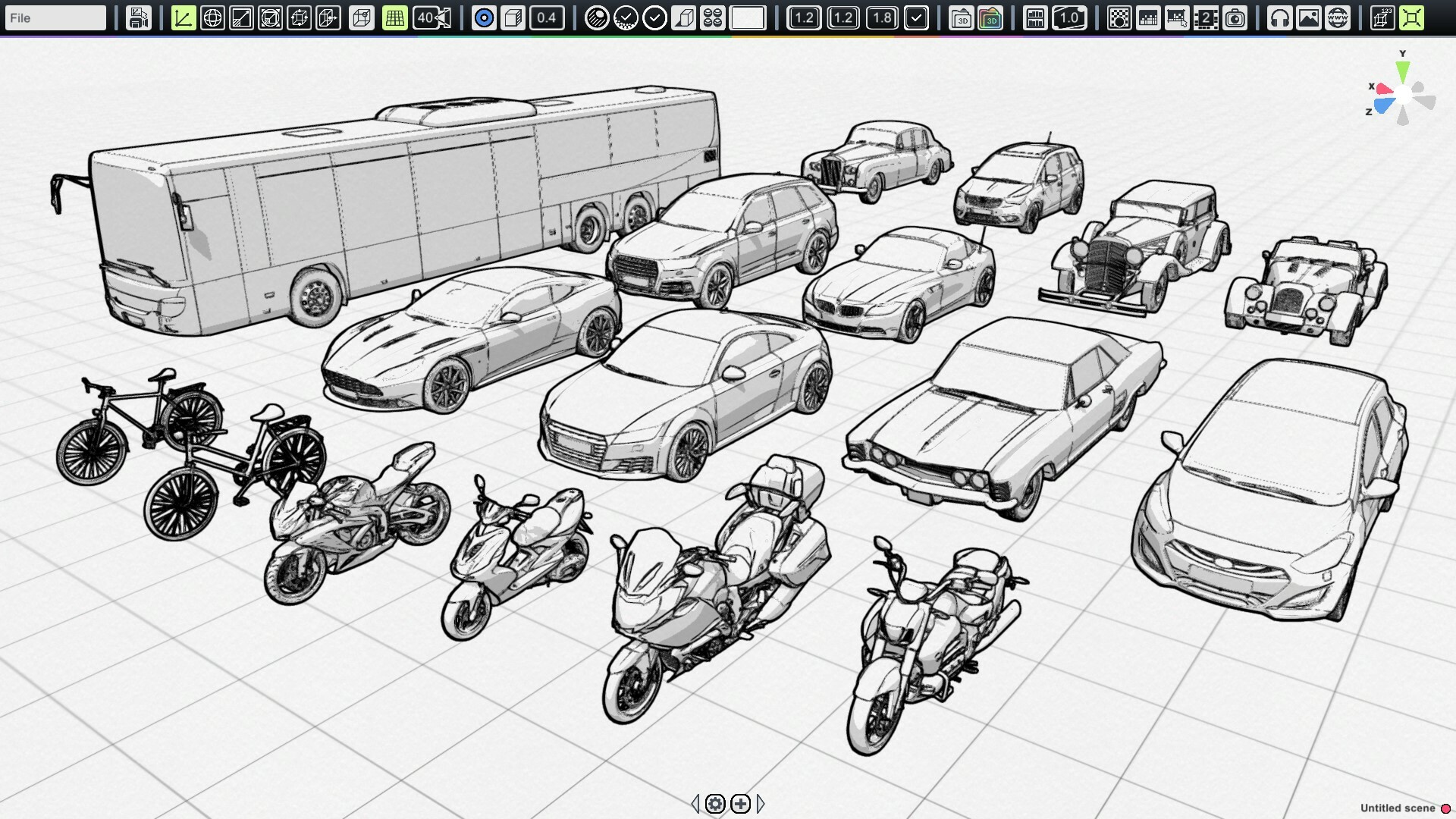
Task: Toggle the coordinate axes display
Action: (x=183, y=17)
